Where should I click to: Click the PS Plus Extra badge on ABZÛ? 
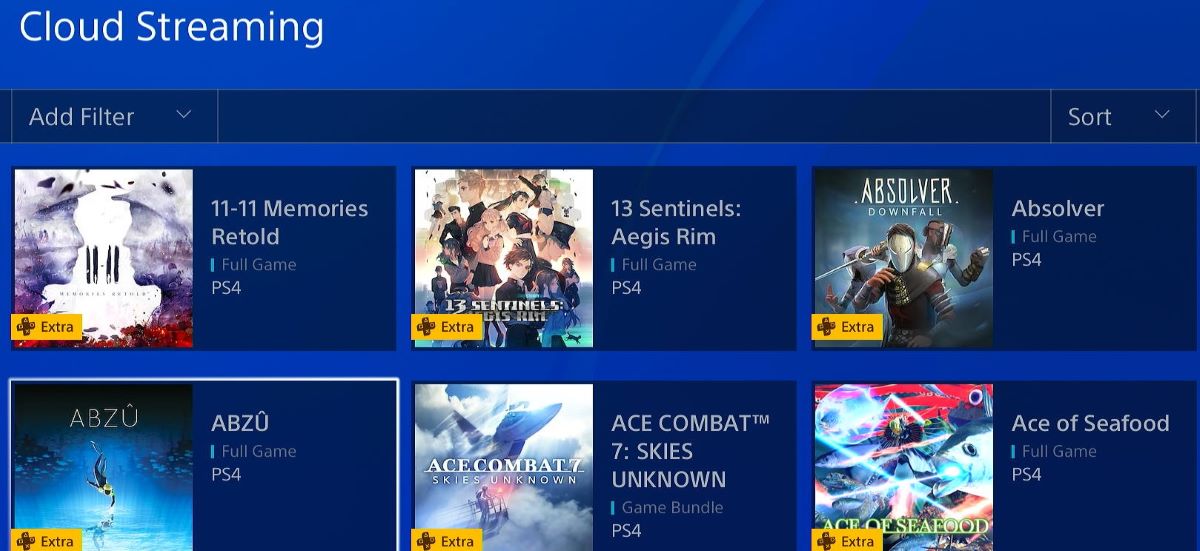pyautogui.click(x=47, y=540)
